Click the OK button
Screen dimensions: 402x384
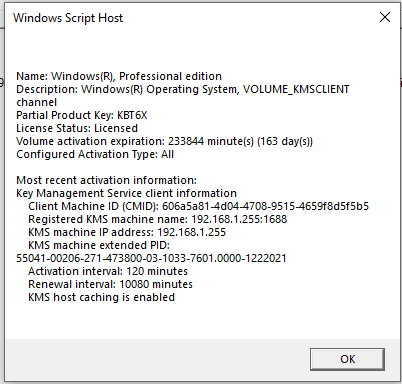[347, 359]
